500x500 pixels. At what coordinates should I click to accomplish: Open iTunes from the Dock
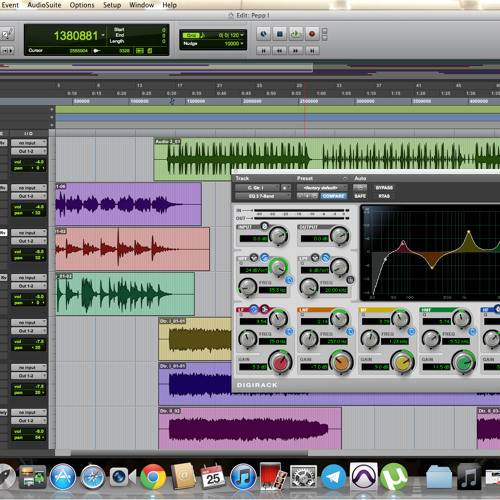(x=243, y=477)
